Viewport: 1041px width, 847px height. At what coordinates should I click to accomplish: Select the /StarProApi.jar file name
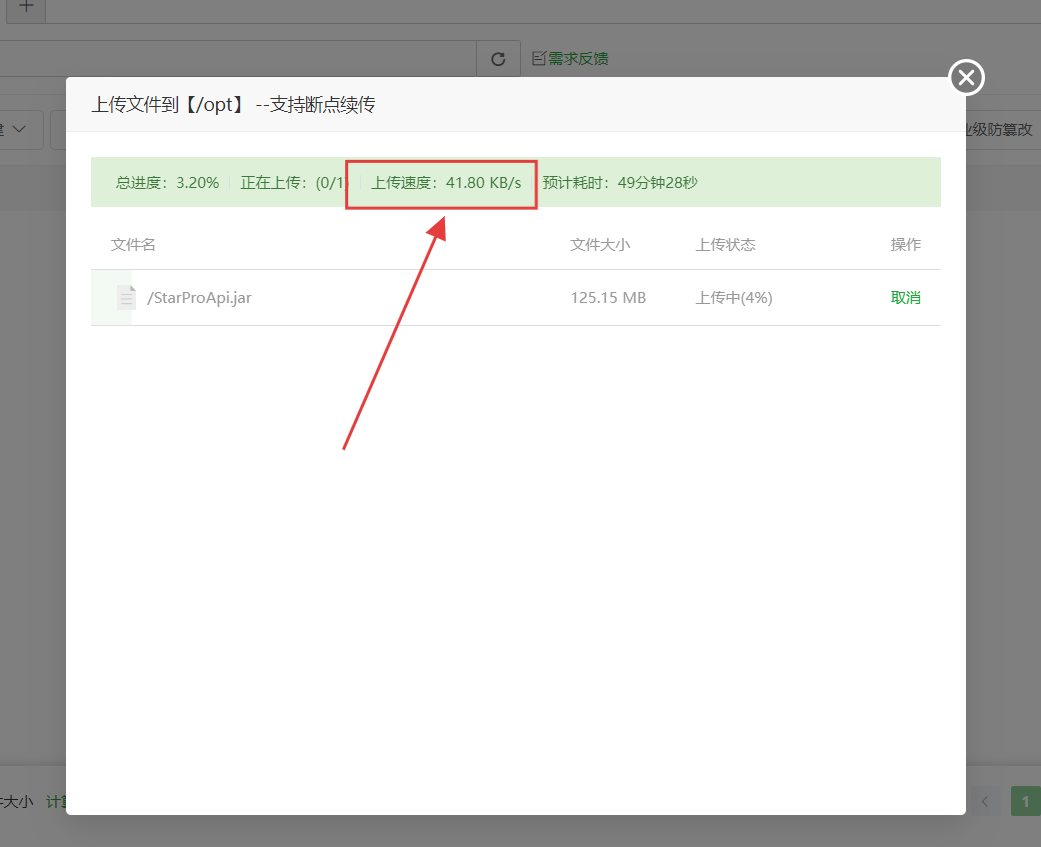point(199,297)
